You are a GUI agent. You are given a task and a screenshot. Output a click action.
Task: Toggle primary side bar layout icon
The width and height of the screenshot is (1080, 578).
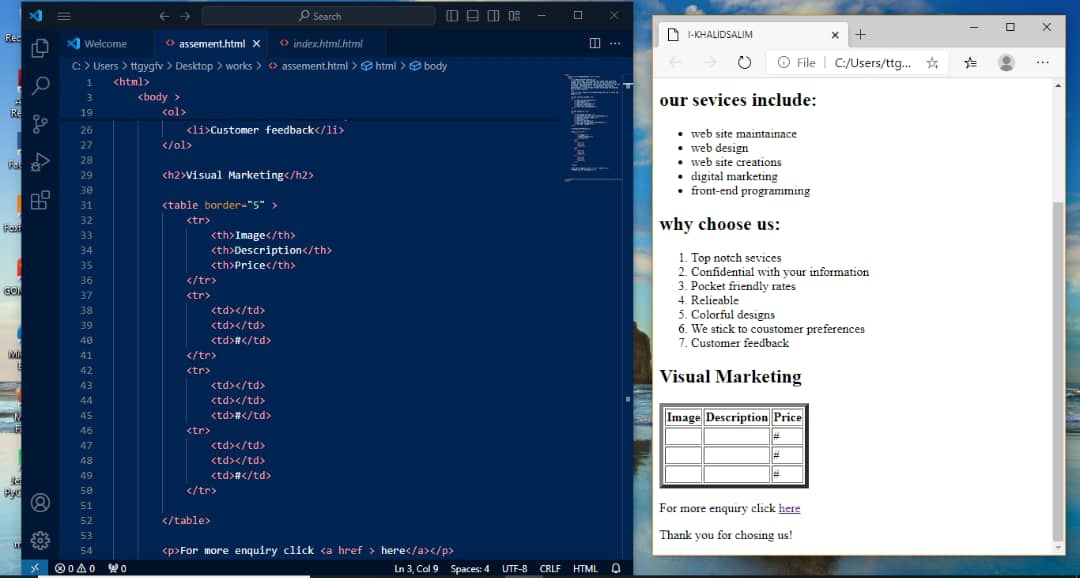point(452,16)
